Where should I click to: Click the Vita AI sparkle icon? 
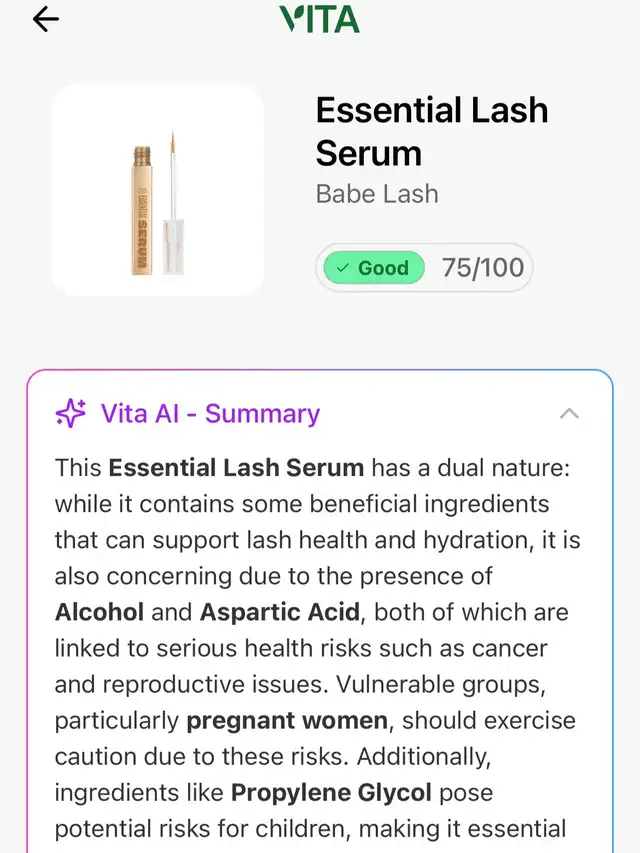pos(70,413)
